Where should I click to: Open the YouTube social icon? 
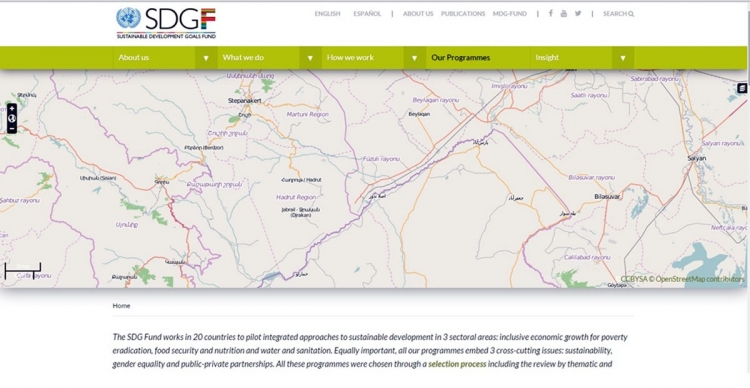[x=564, y=13]
